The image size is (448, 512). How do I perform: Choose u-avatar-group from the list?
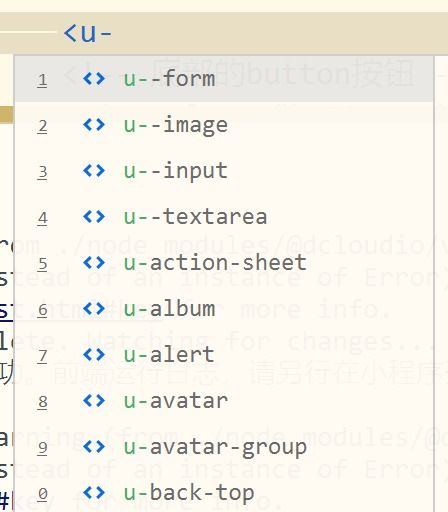coord(224,447)
